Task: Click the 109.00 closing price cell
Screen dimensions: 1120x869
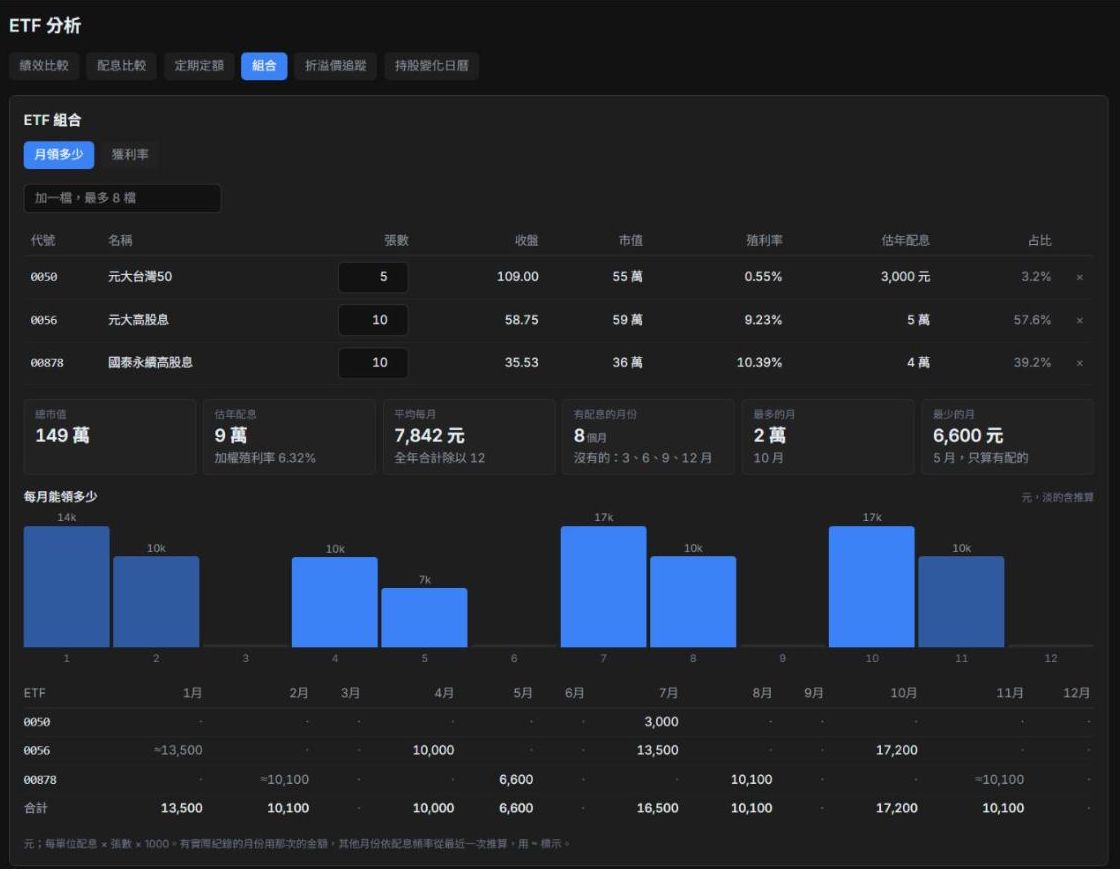Action: click(518, 277)
